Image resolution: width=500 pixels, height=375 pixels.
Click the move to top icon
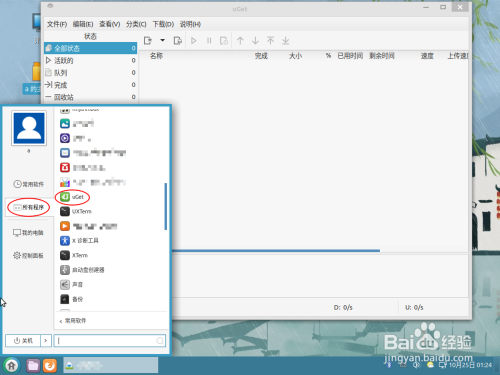pos(270,41)
